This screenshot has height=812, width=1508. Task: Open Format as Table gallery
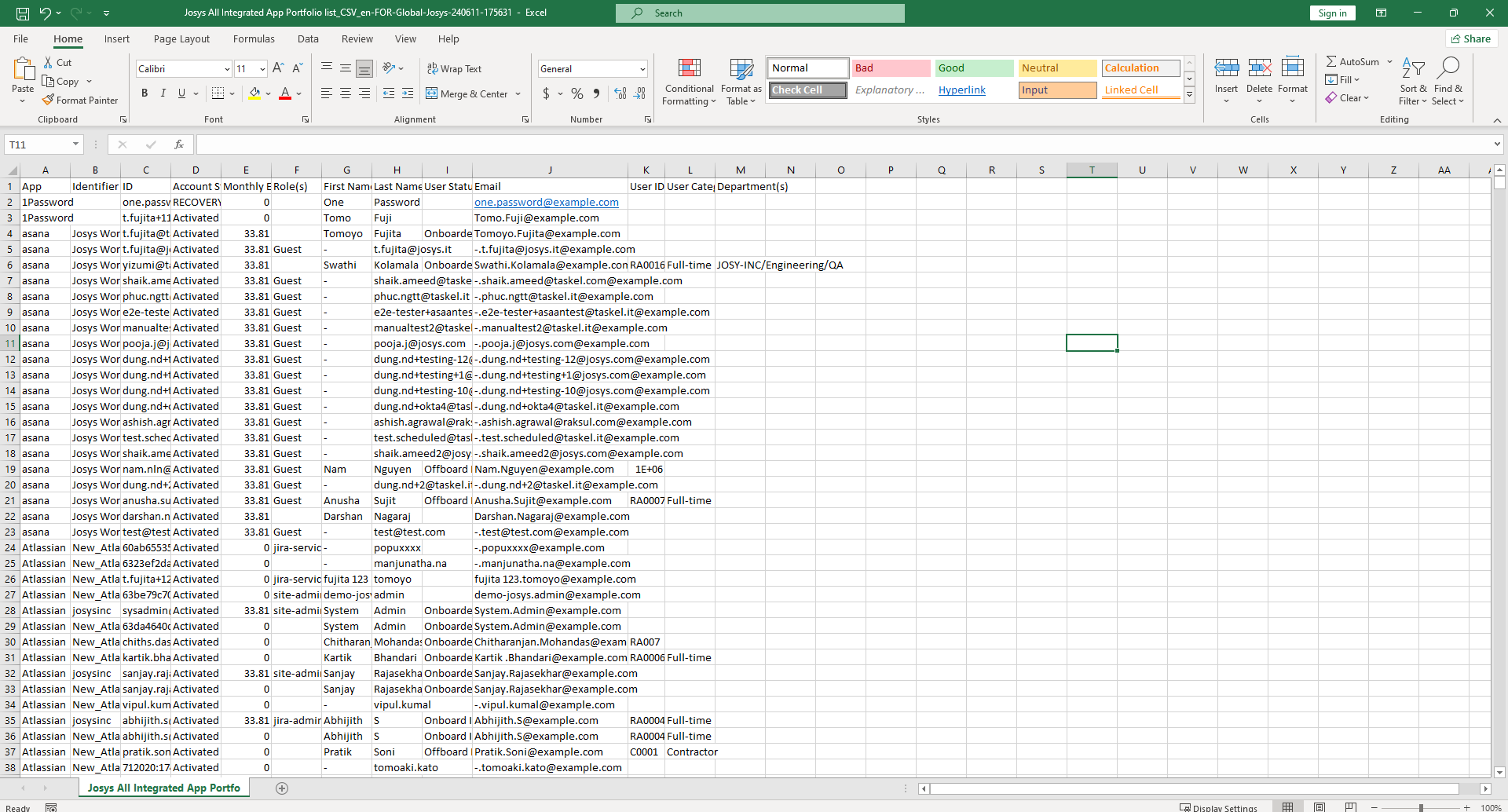pyautogui.click(x=741, y=82)
